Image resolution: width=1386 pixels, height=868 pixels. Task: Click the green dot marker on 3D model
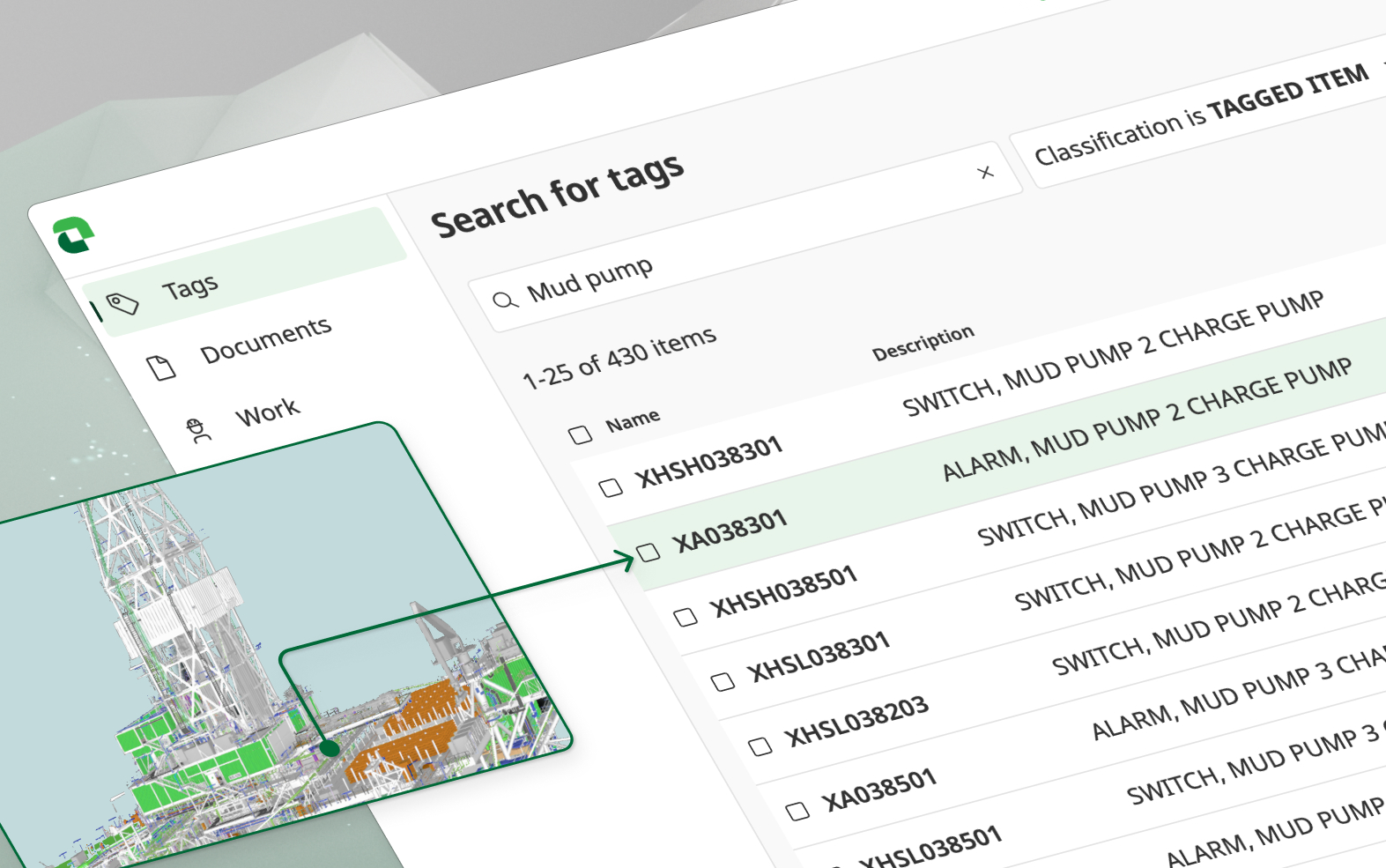point(330,748)
